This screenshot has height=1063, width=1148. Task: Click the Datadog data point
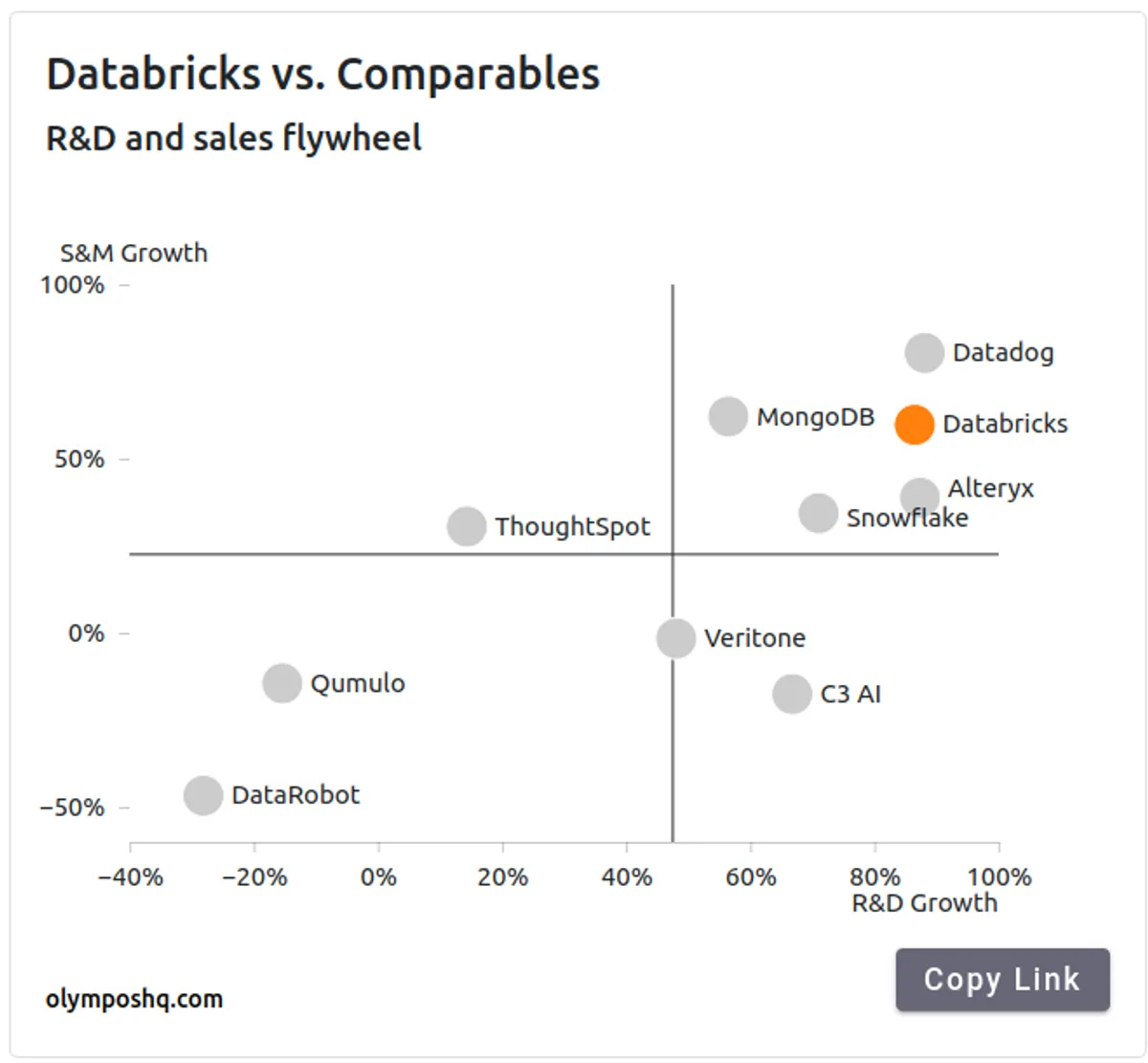(924, 353)
